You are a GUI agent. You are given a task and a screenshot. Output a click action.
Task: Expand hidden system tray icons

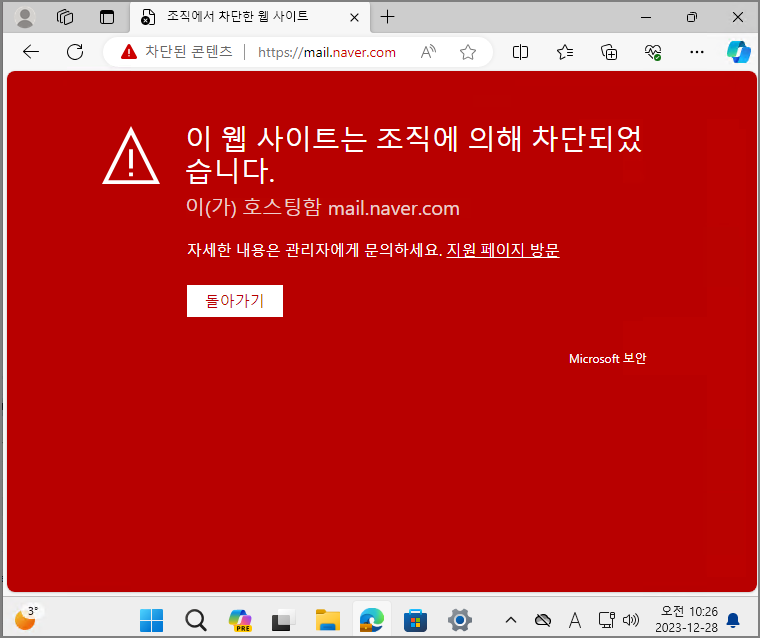(x=511, y=620)
